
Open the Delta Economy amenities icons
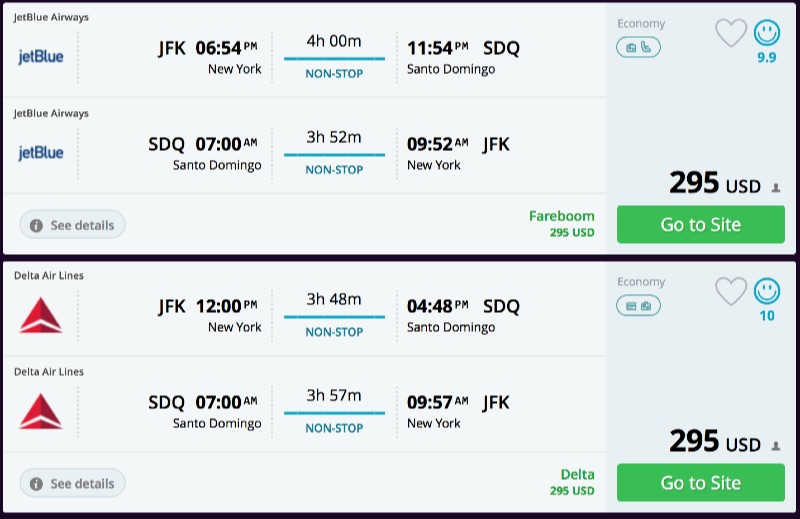pyautogui.click(x=638, y=305)
